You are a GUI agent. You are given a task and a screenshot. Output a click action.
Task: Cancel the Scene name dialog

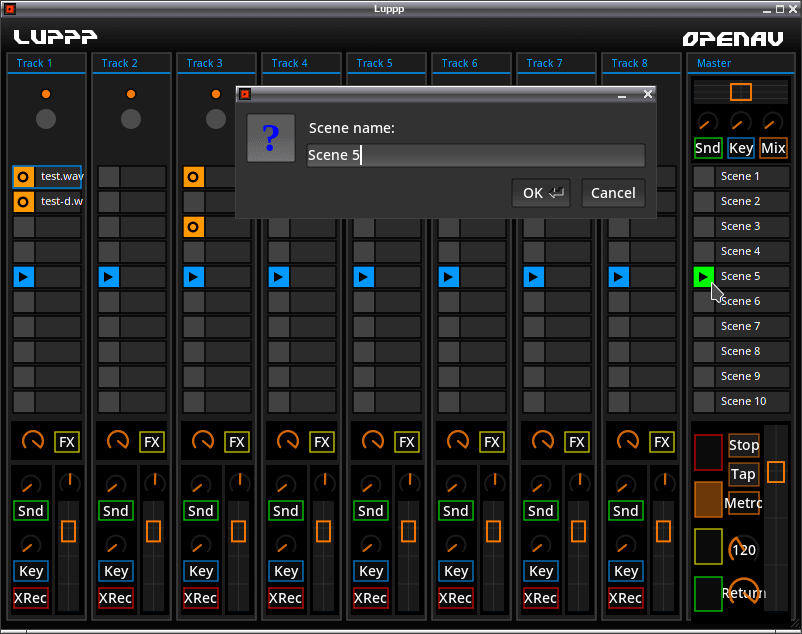[x=613, y=193]
